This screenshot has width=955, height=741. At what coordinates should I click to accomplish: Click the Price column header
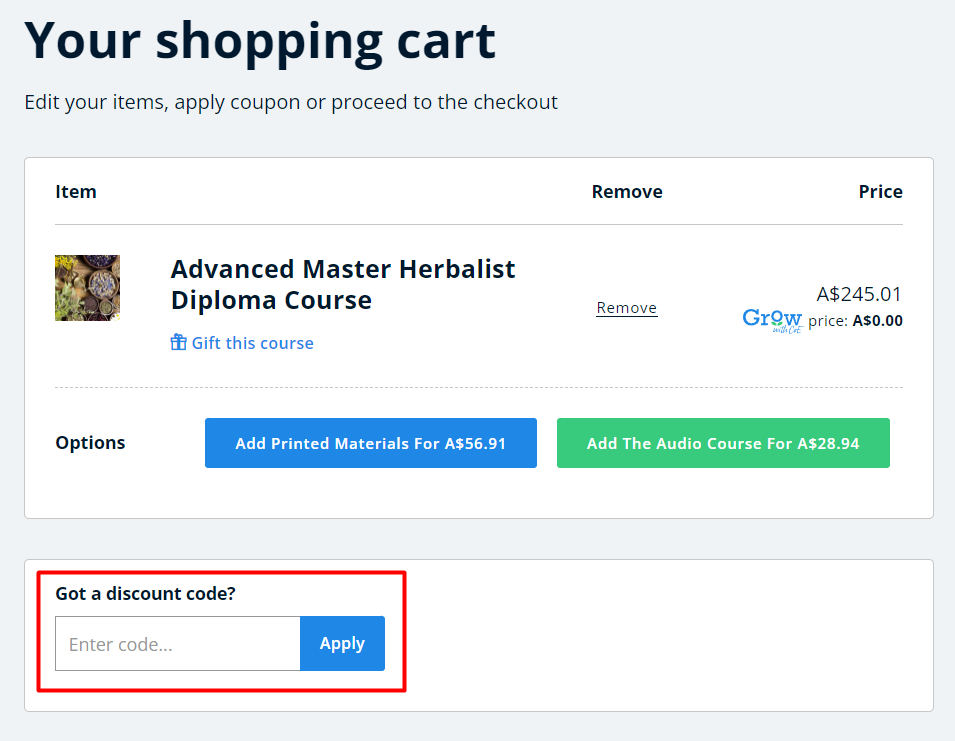click(x=880, y=192)
